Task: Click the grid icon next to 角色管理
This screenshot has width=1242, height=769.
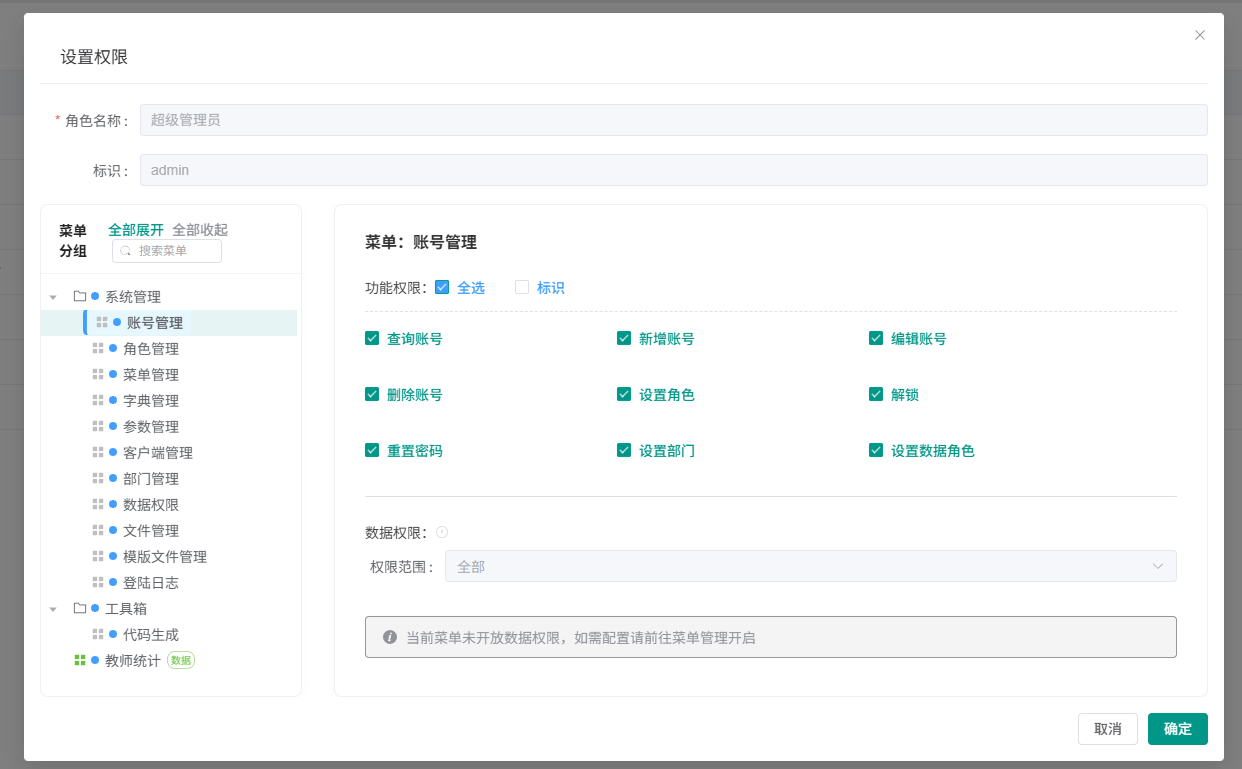Action: point(98,349)
